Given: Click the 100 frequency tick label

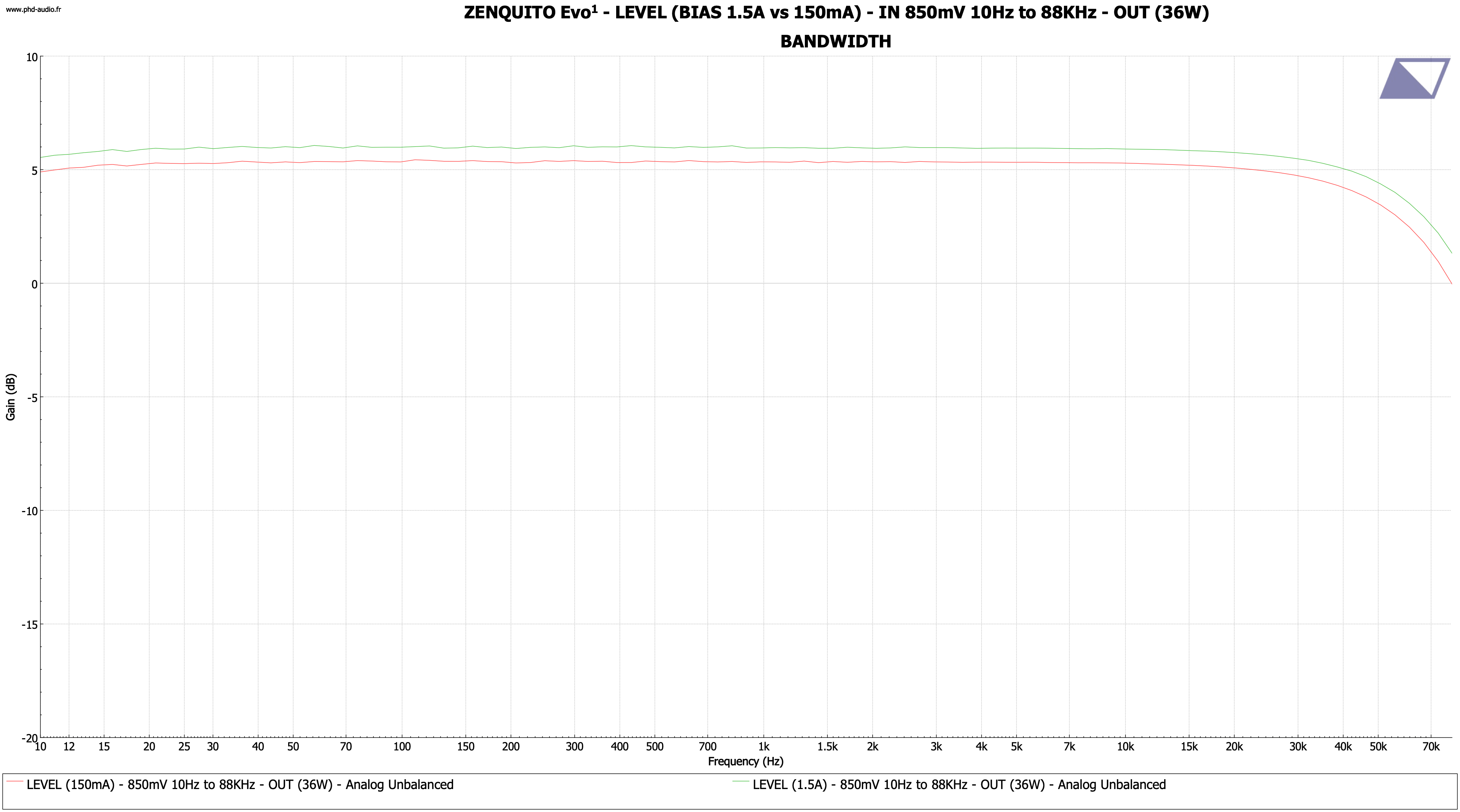Looking at the screenshot, I should 402,747.
